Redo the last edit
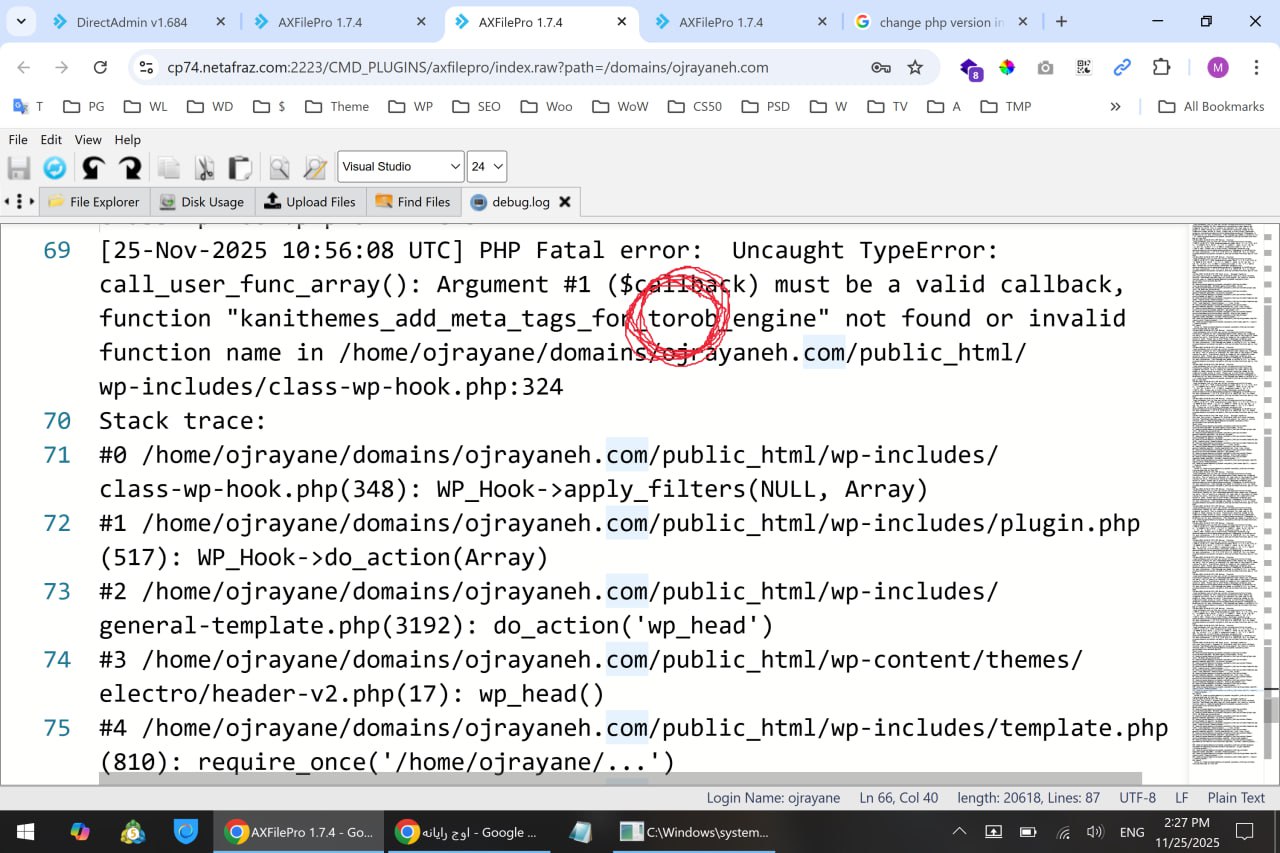 [x=130, y=167]
